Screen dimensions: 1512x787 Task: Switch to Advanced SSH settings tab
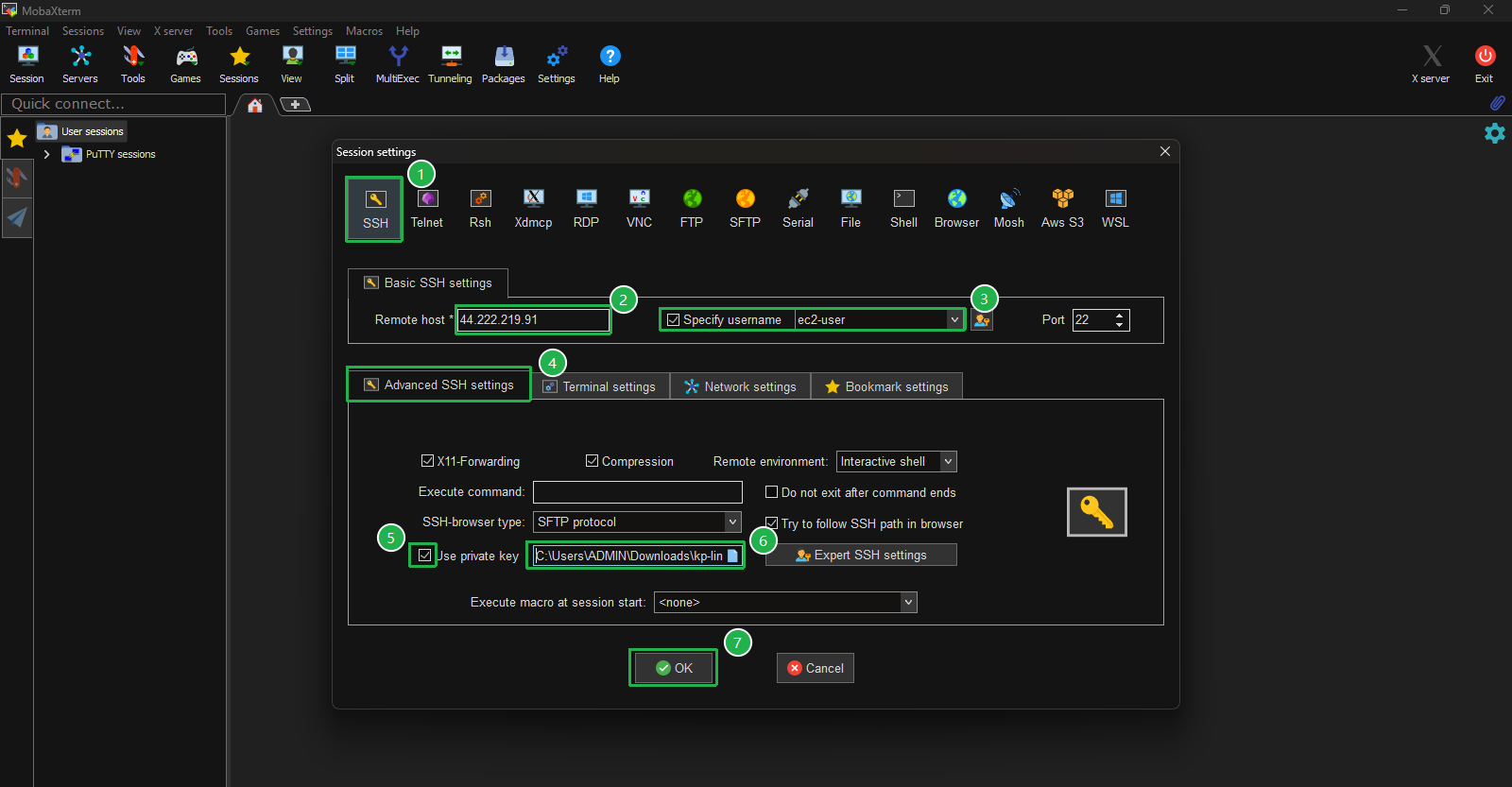point(439,385)
